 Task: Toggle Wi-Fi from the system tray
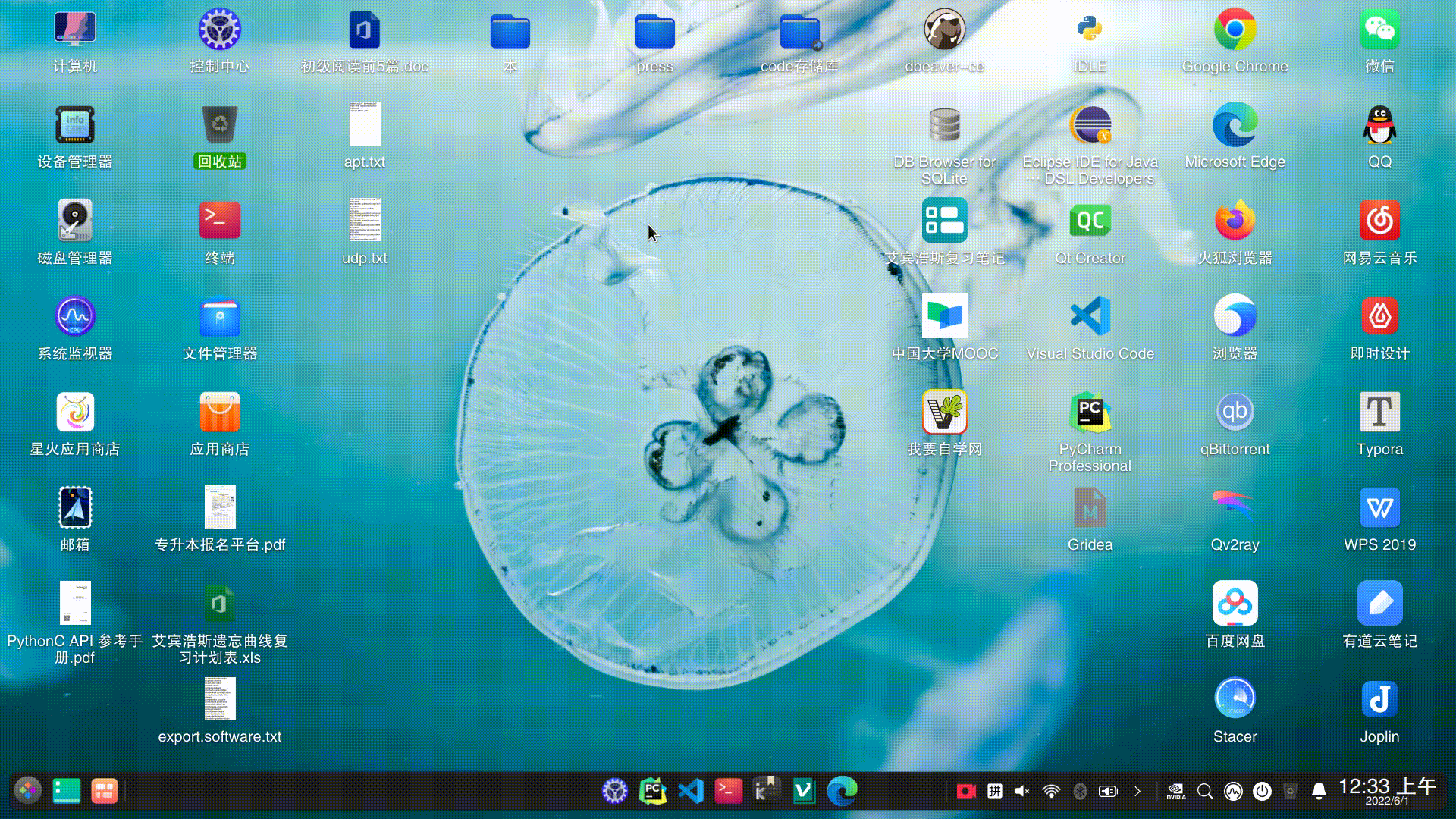coord(1050,791)
